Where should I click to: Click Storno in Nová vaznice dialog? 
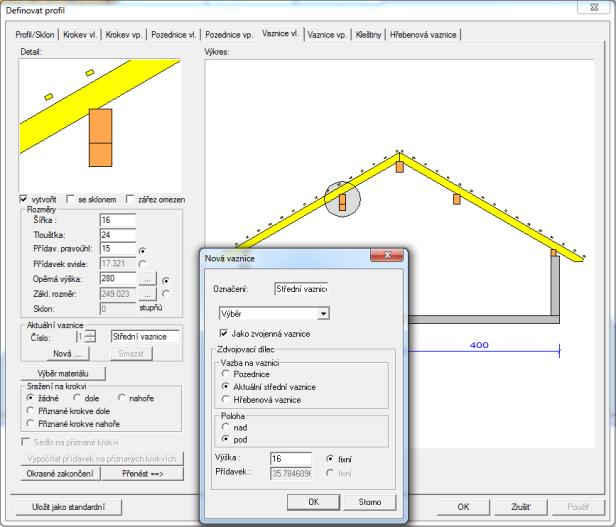(x=370, y=502)
